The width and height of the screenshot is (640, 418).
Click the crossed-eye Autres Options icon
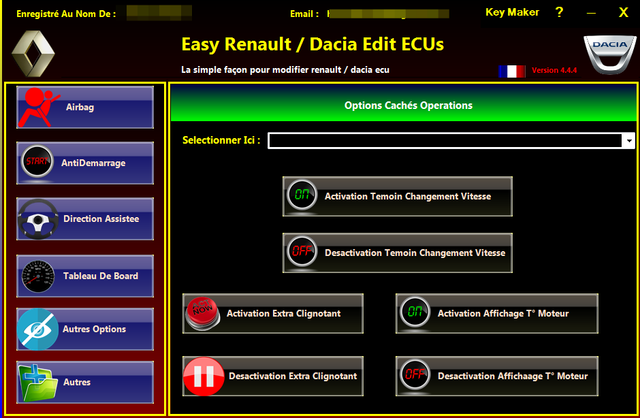click(x=38, y=329)
